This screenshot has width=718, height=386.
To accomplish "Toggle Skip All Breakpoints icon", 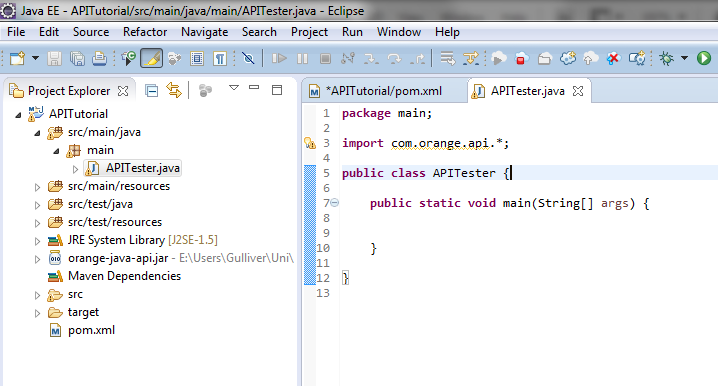I will 248,58.
